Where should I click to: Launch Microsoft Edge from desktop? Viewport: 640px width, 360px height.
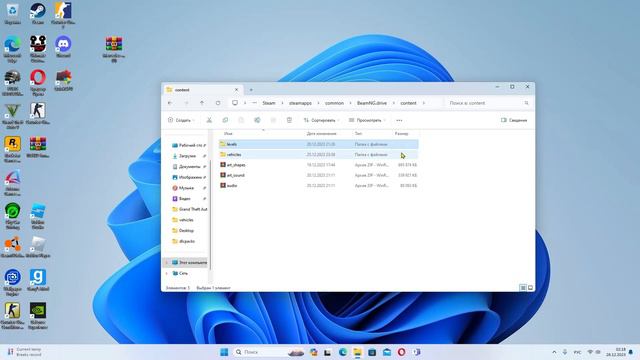(x=12, y=49)
